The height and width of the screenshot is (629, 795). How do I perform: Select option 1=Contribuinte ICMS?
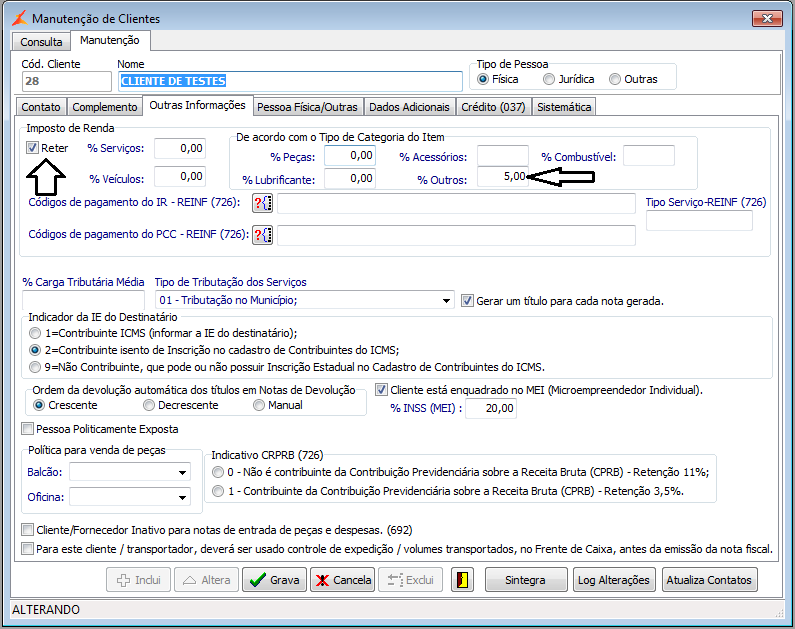coord(35,333)
